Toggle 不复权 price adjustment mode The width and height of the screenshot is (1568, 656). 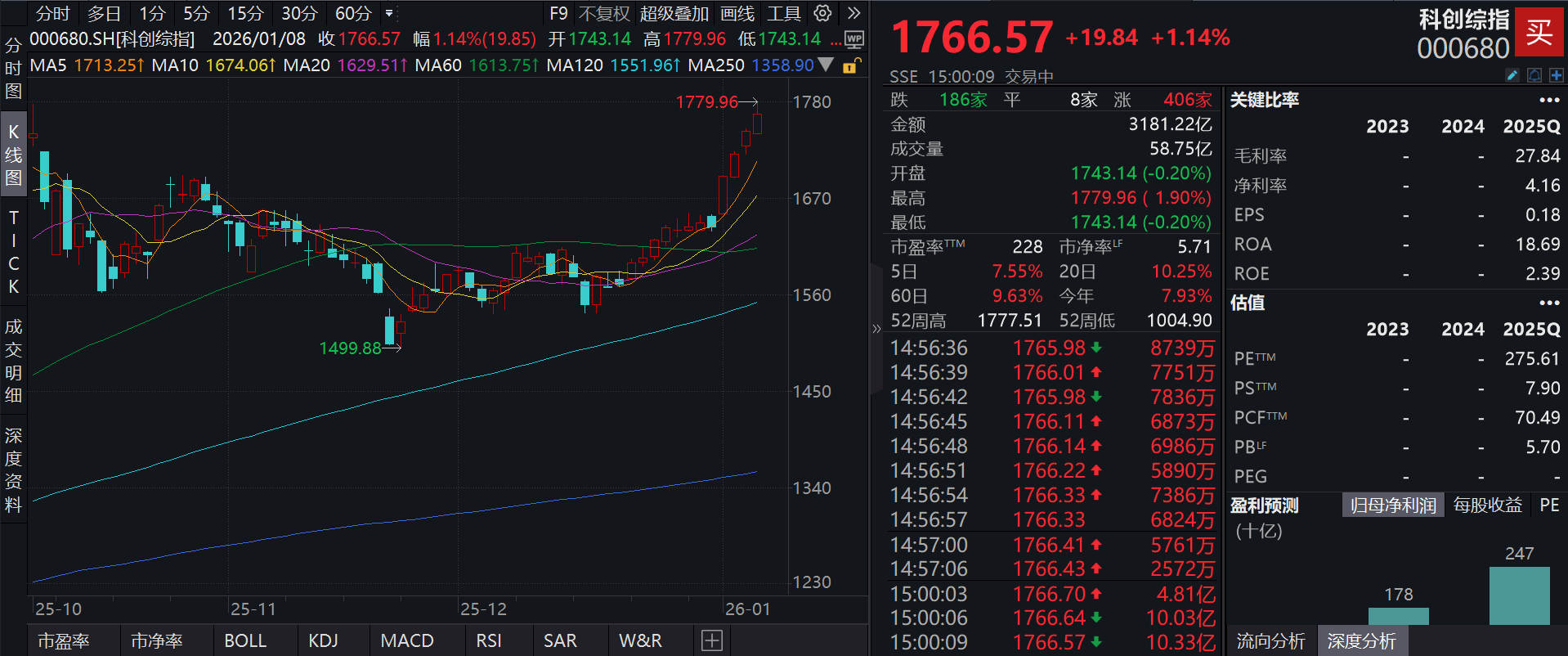(604, 14)
